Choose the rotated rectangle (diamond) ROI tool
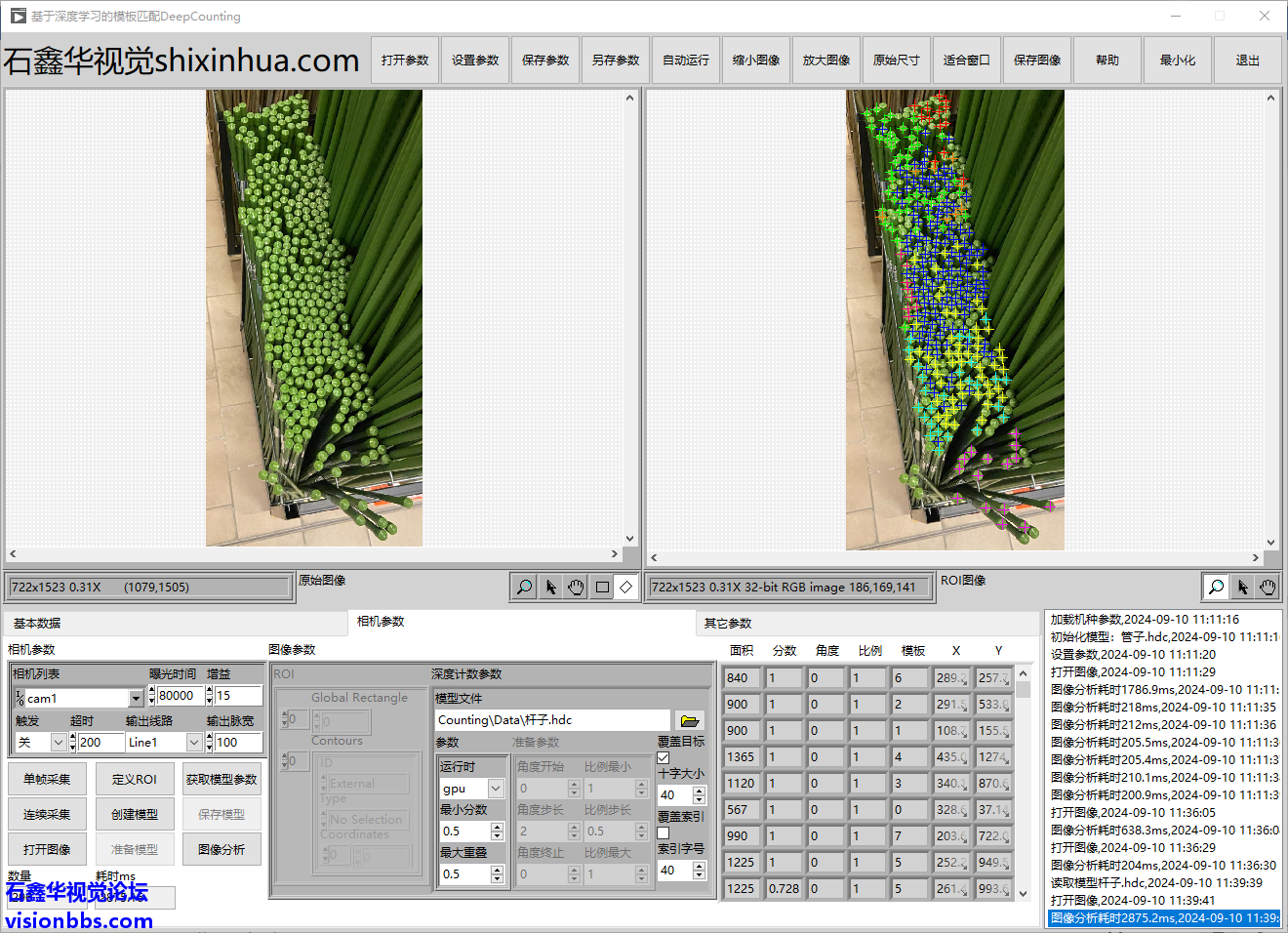Screen dimensions: 1288x933 (626, 587)
